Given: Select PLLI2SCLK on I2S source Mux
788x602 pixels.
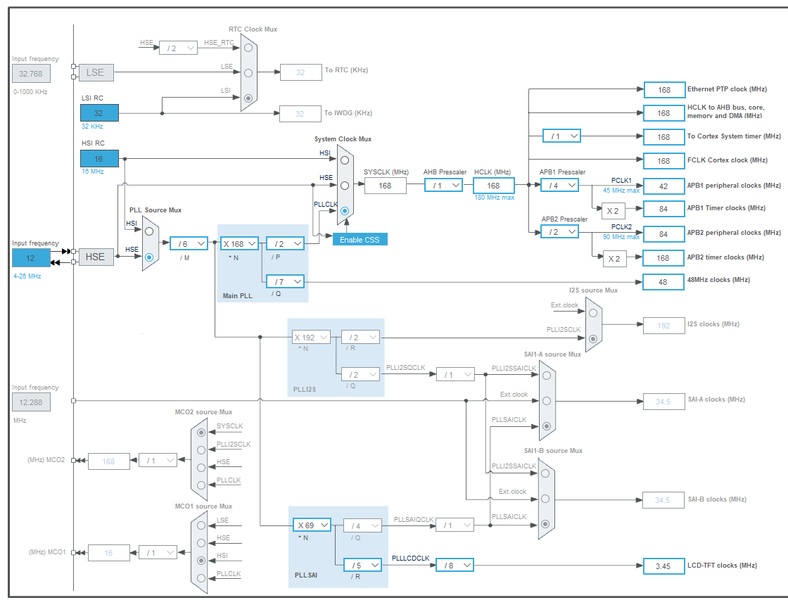Looking at the screenshot, I should 593,338.
